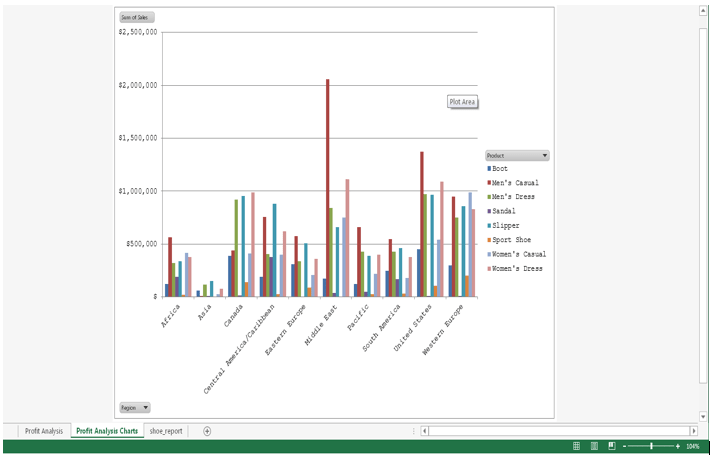Click the Pacific axis label
The image size is (714, 456).
point(358,317)
